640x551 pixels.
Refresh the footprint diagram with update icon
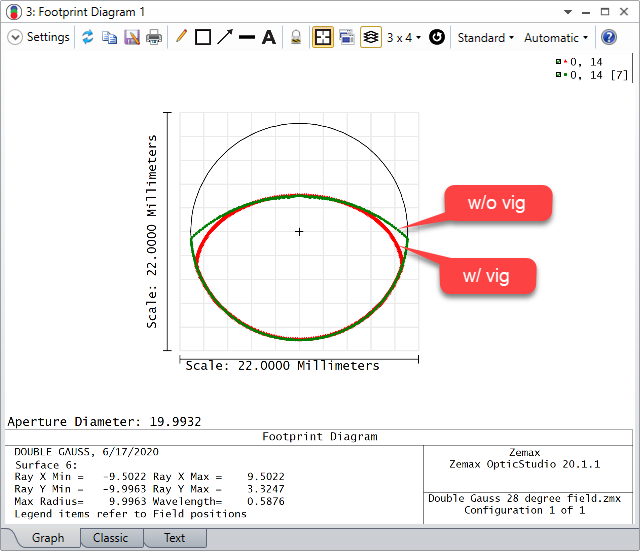pyautogui.click(x=88, y=38)
